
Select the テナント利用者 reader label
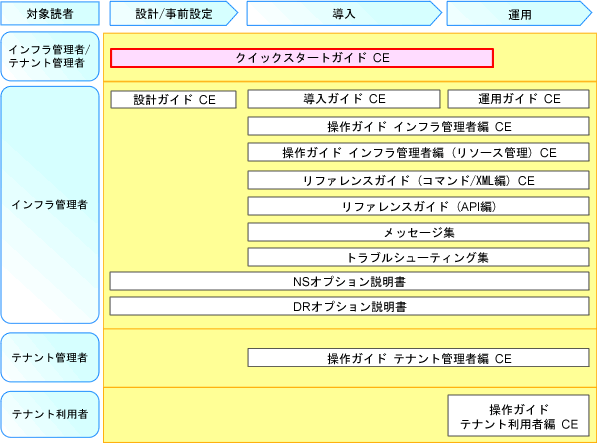50,414
